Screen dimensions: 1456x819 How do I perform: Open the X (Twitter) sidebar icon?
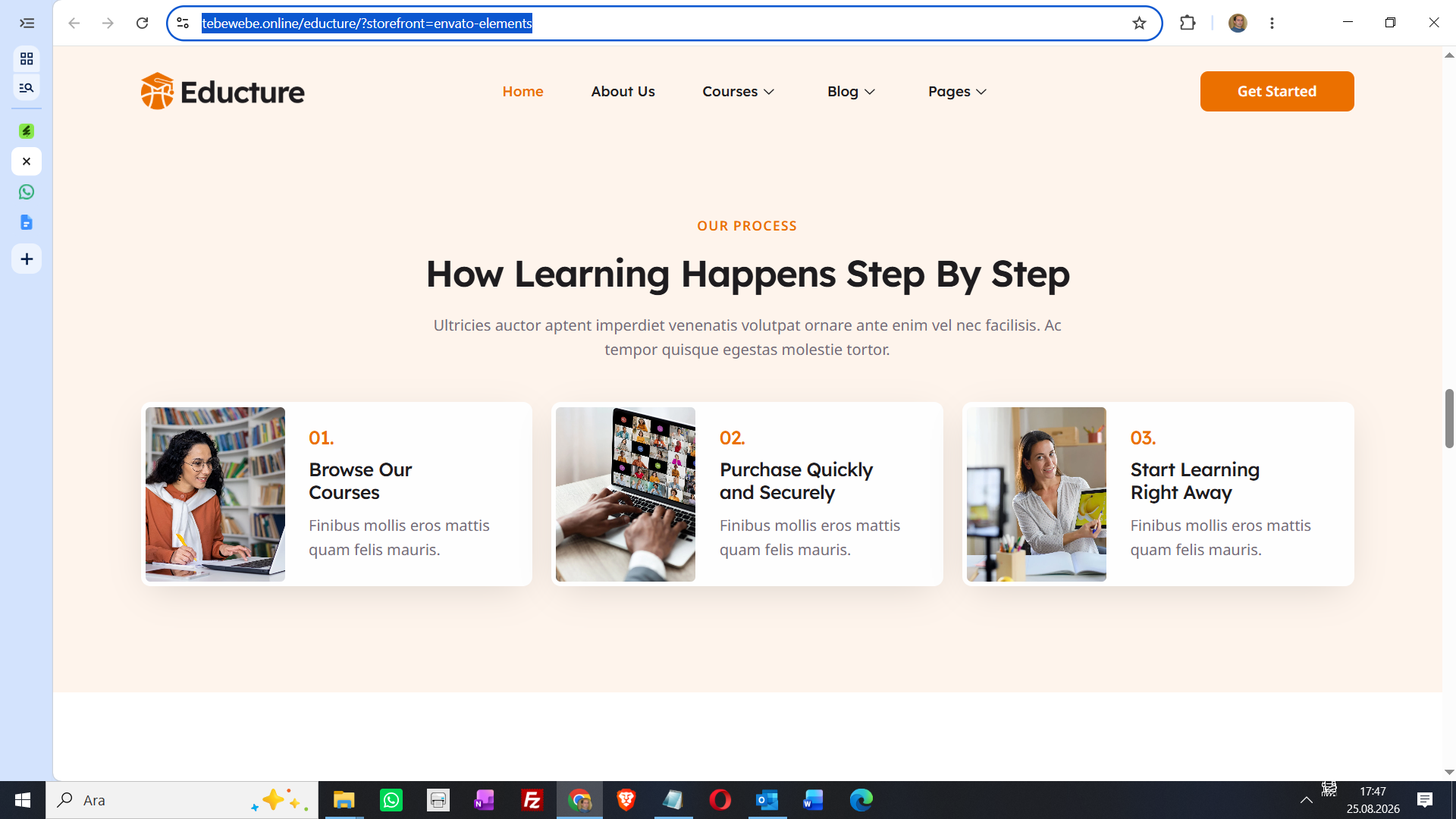[x=27, y=162]
